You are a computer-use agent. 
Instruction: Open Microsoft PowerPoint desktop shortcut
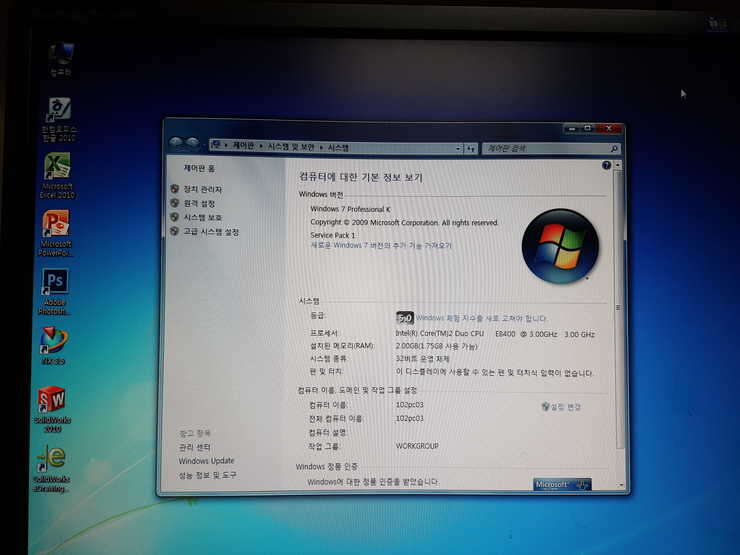coord(56,233)
